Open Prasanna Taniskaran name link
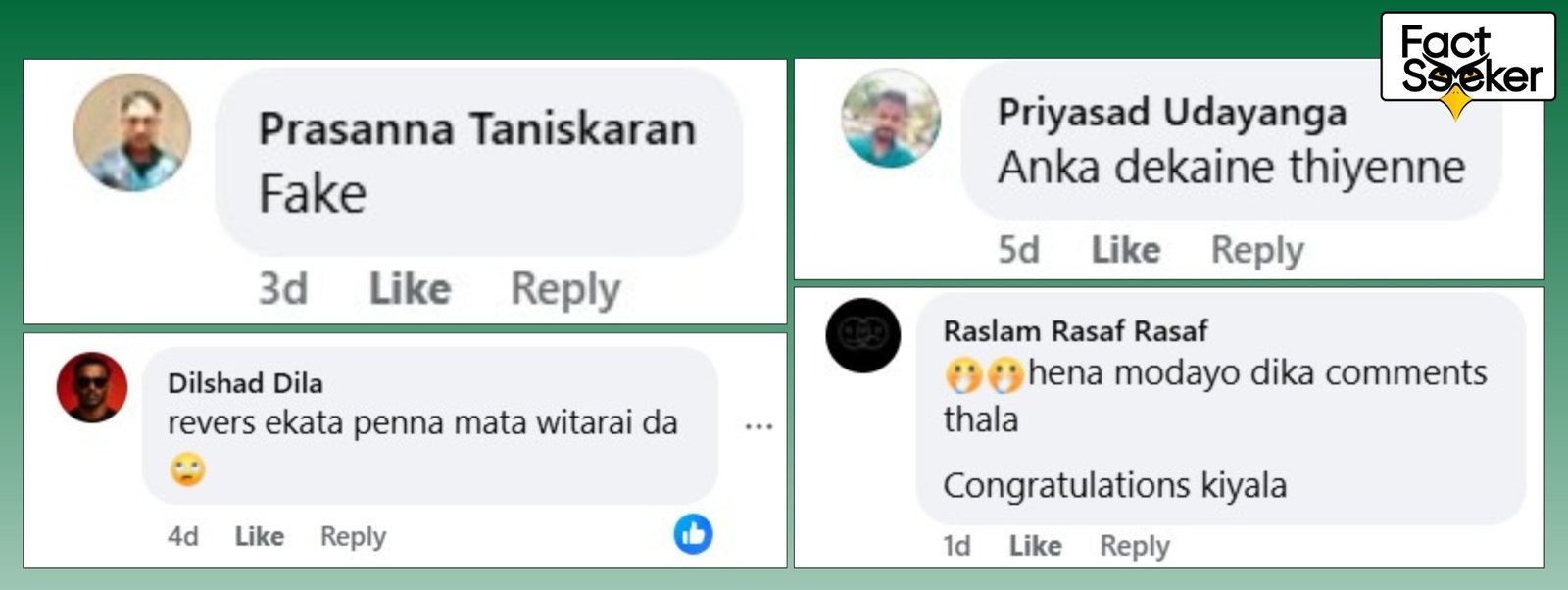Screen dimensions: 1568x590 point(477,129)
